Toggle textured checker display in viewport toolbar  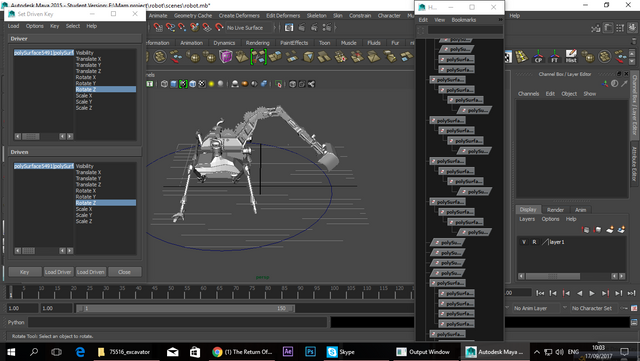click(x=202, y=84)
